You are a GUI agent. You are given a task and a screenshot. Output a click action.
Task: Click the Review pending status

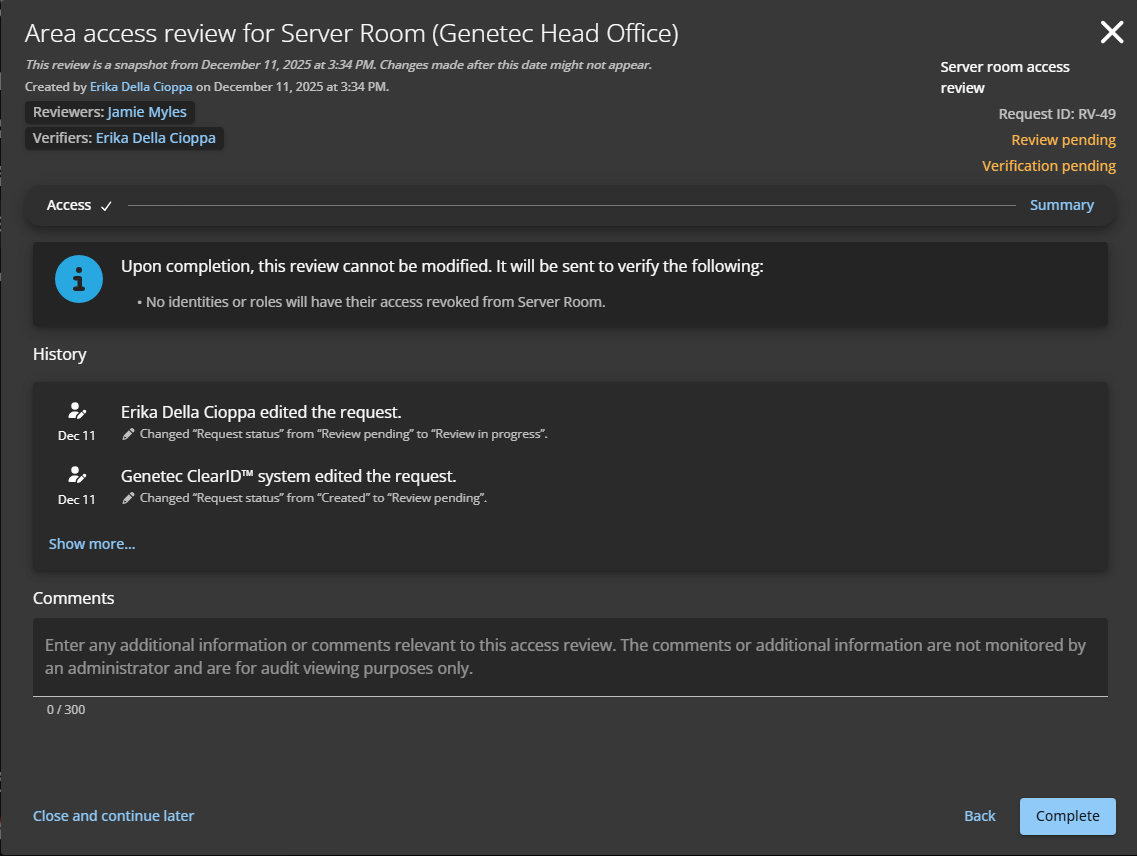(x=1063, y=139)
